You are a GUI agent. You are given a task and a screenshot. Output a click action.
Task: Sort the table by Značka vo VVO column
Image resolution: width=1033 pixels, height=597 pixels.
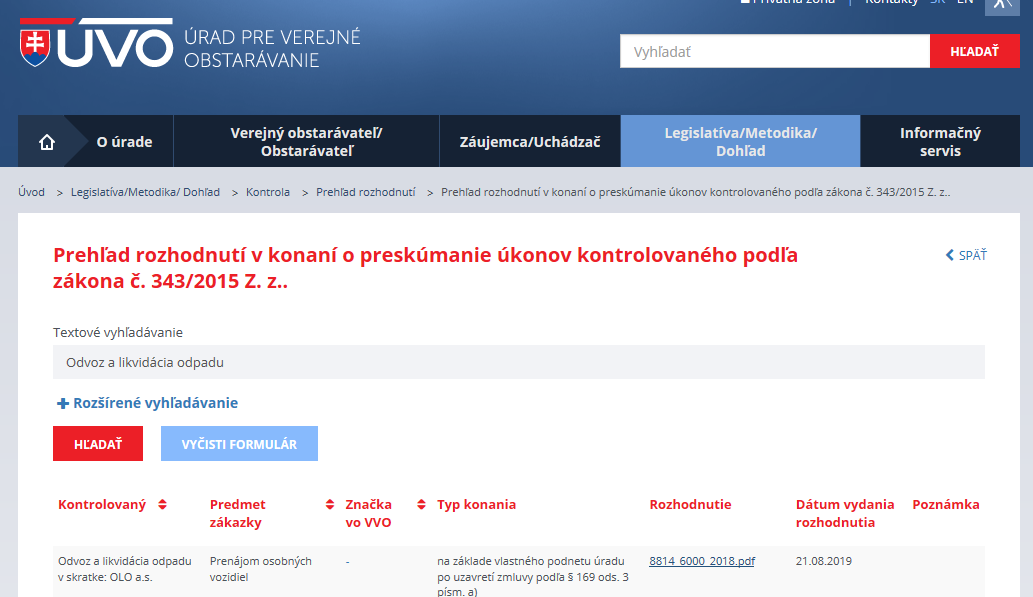tap(421, 505)
